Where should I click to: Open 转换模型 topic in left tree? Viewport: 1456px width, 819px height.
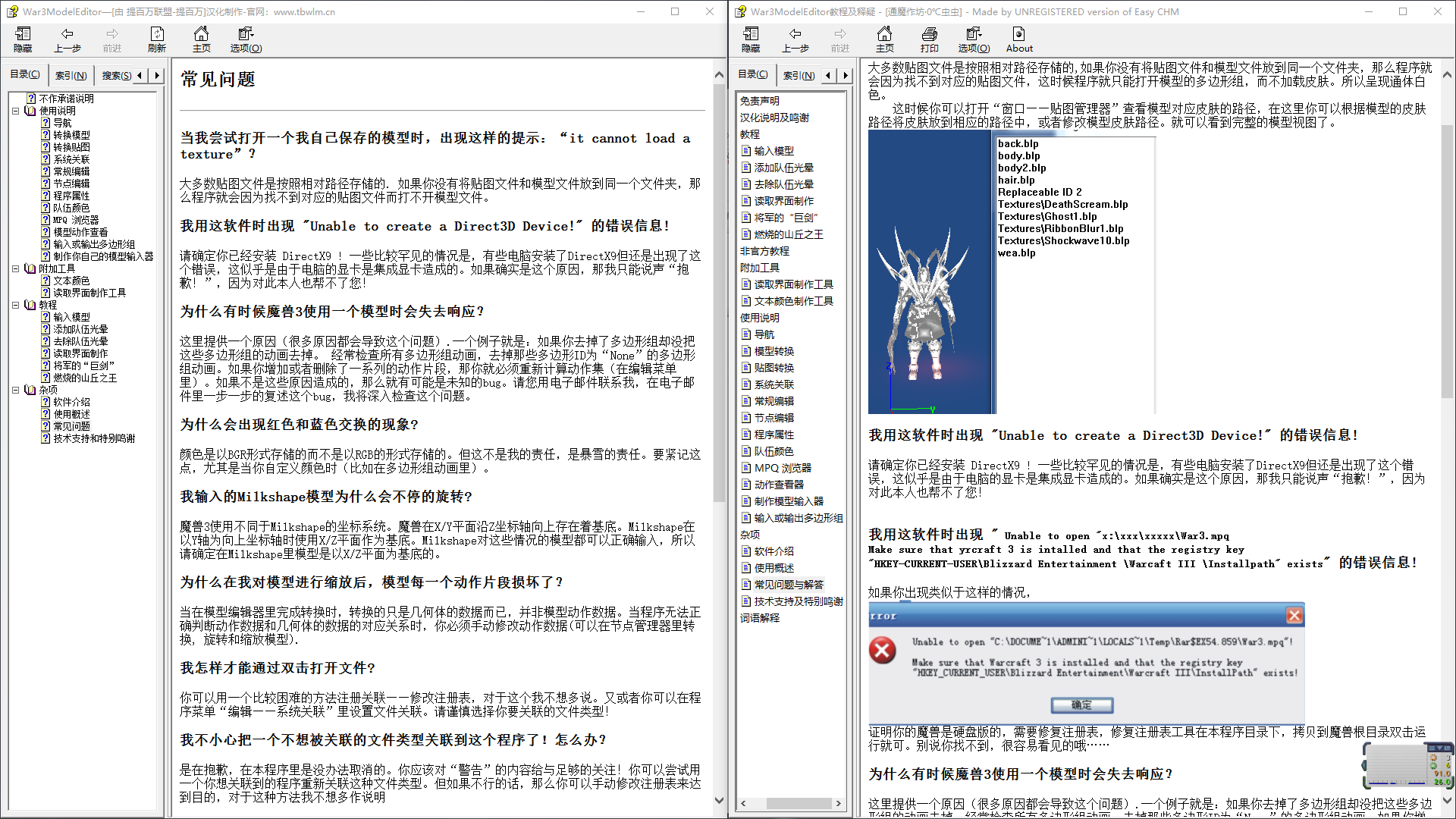point(71,135)
